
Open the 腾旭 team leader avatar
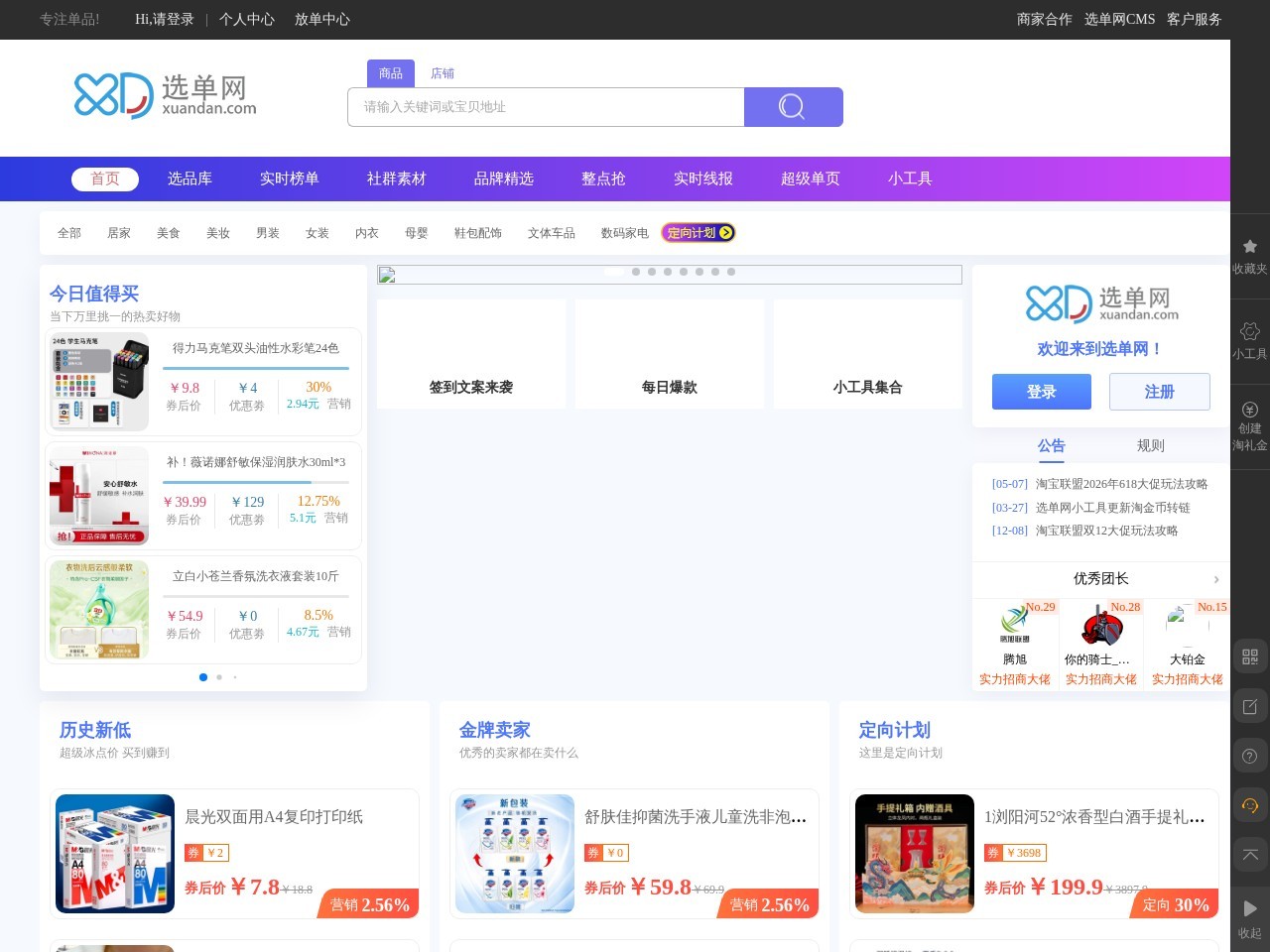click(x=1015, y=624)
